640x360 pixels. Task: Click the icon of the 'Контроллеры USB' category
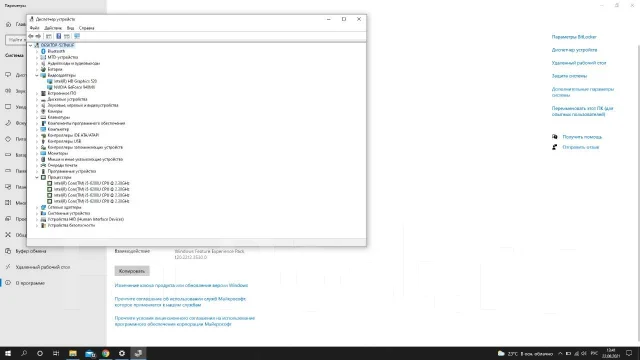point(43,141)
